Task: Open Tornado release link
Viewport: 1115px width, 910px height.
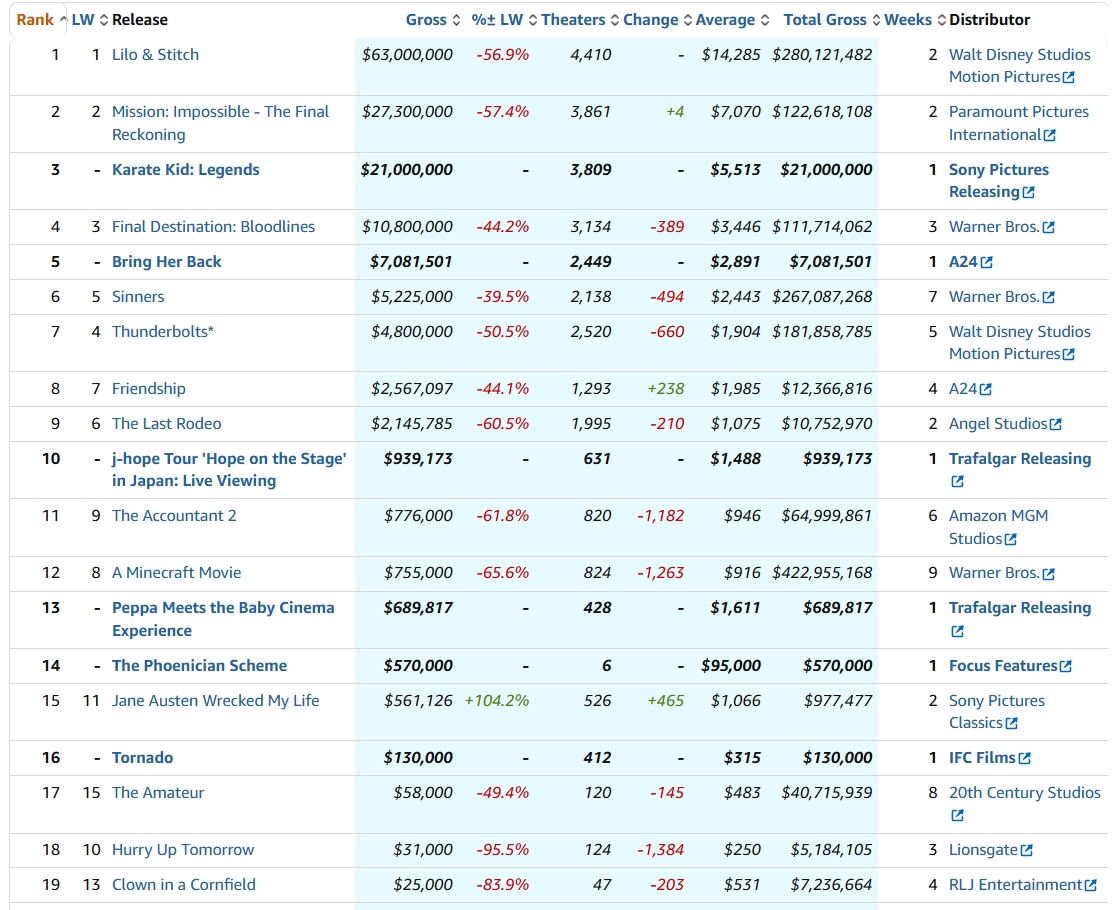Action: pos(142,758)
